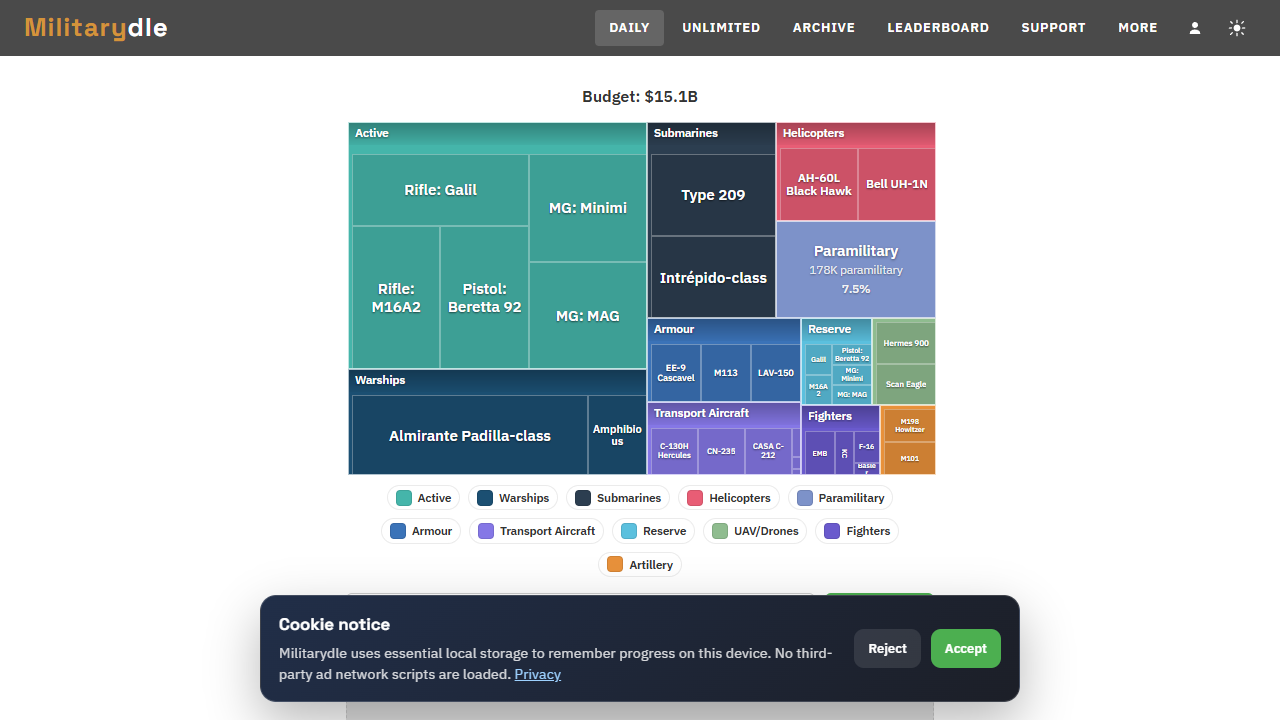
Task: Click the Warships treemap group header
Action: (x=498, y=380)
